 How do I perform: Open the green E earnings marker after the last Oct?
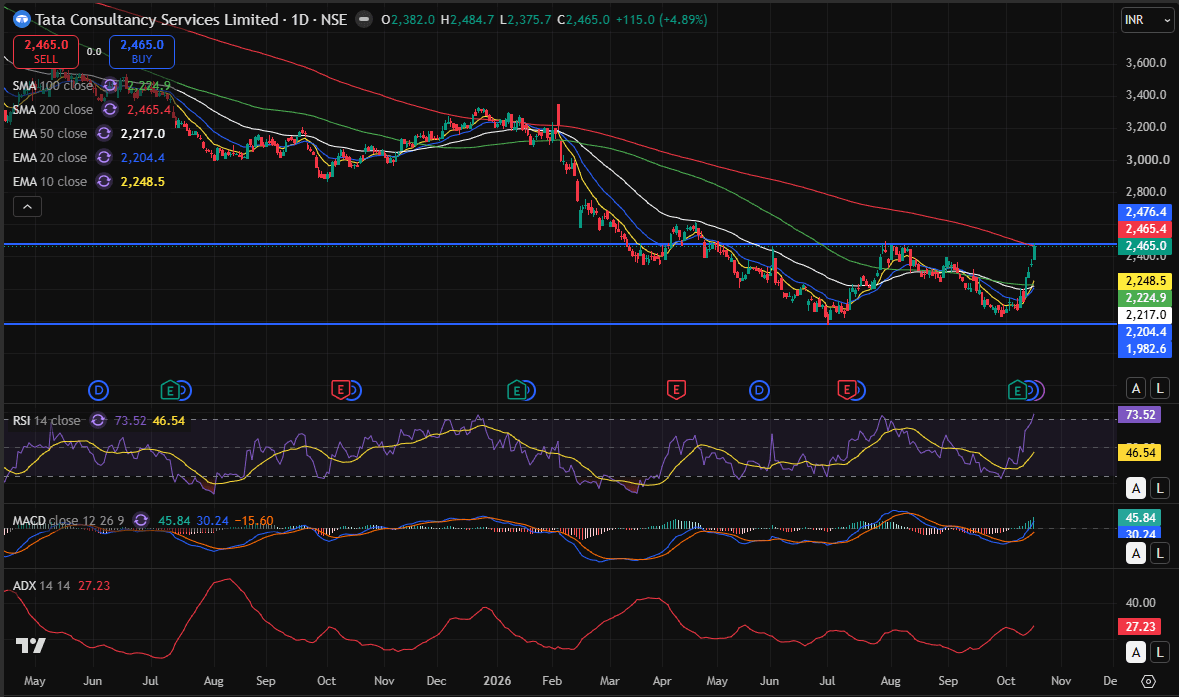click(x=1017, y=390)
